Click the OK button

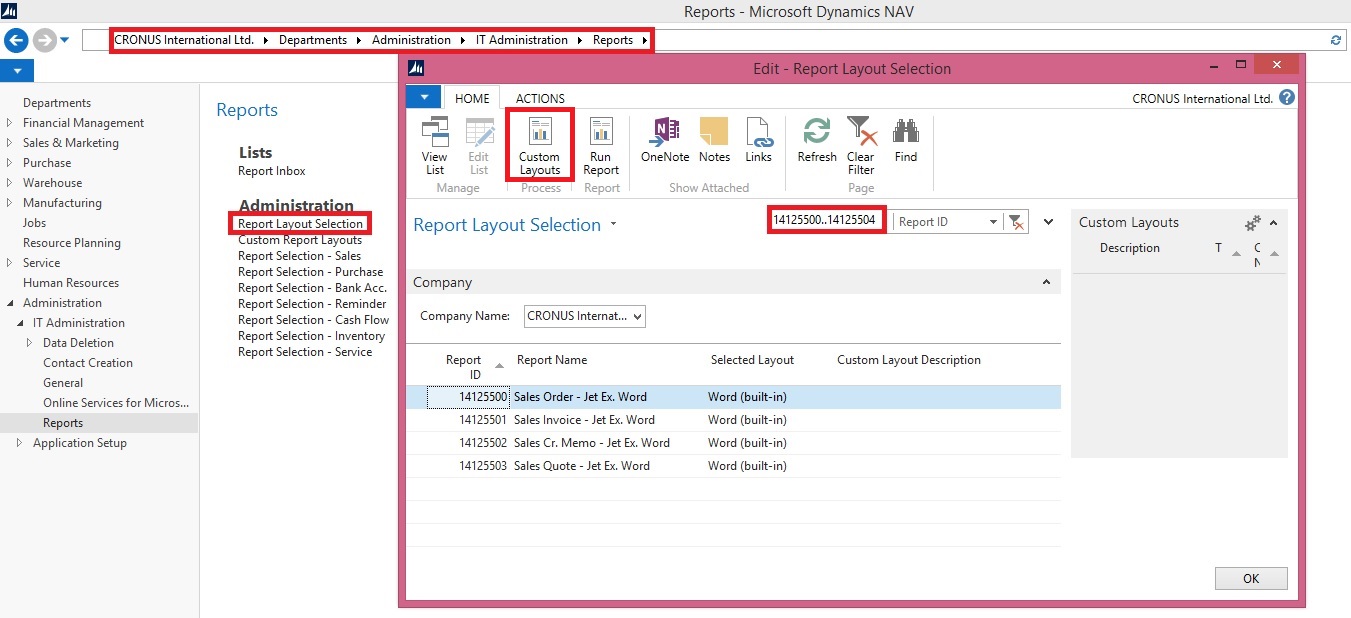[x=1251, y=578]
